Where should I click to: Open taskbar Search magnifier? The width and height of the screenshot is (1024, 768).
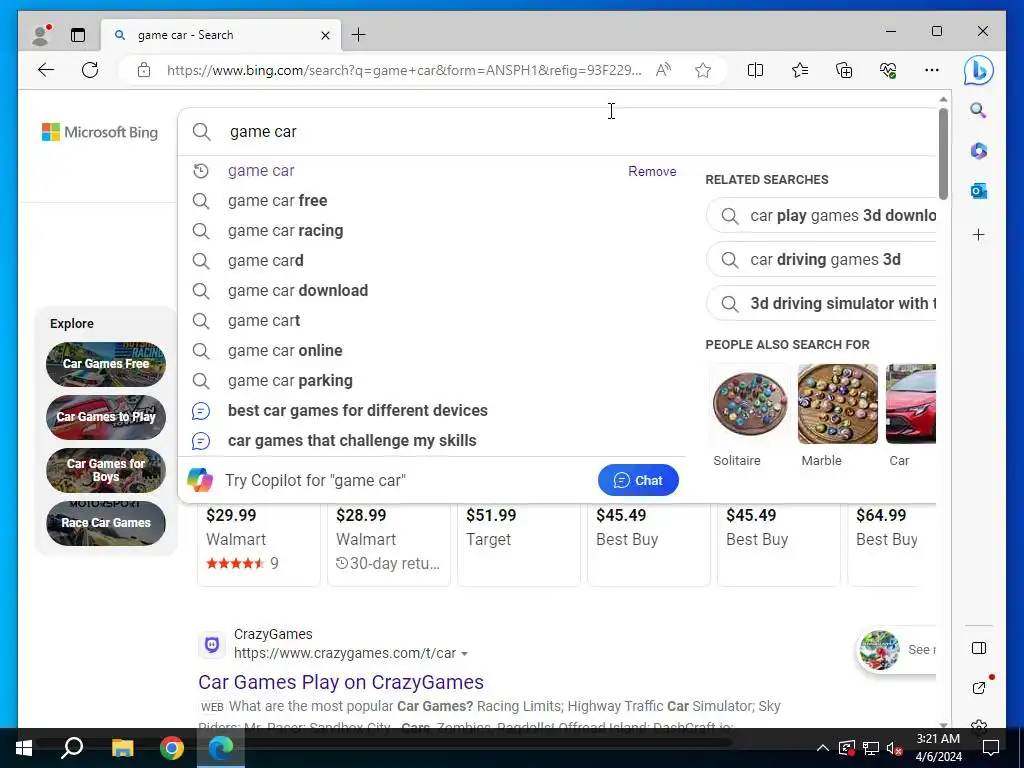(72, 748)
